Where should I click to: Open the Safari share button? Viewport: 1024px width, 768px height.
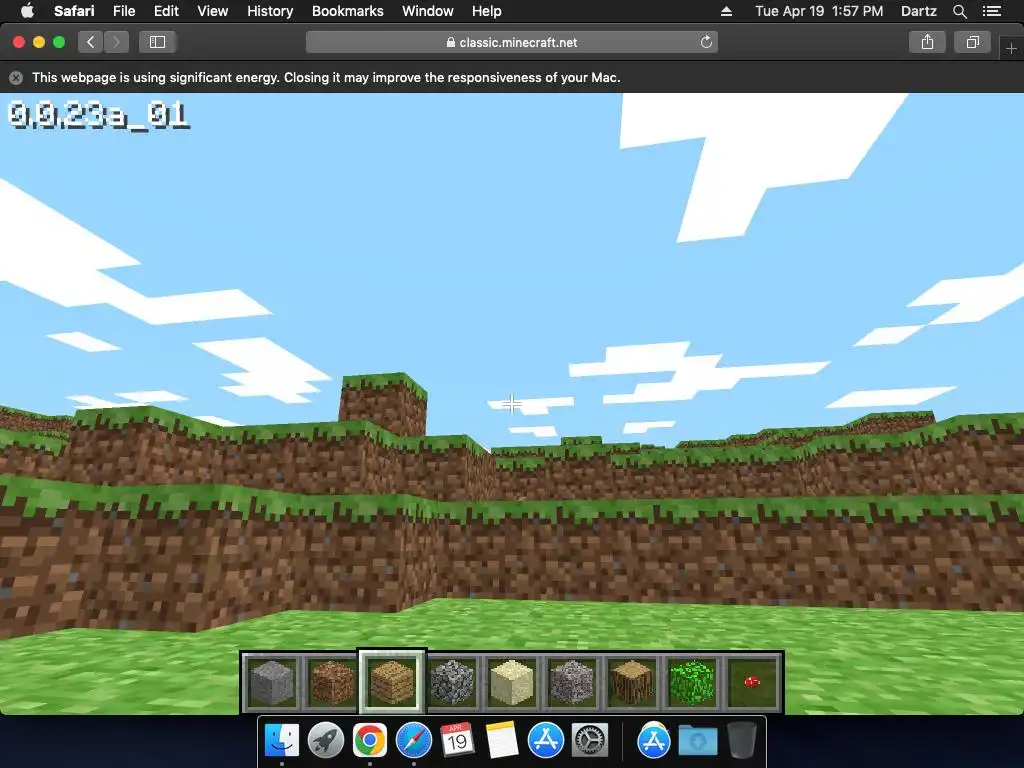click(927, 42)
